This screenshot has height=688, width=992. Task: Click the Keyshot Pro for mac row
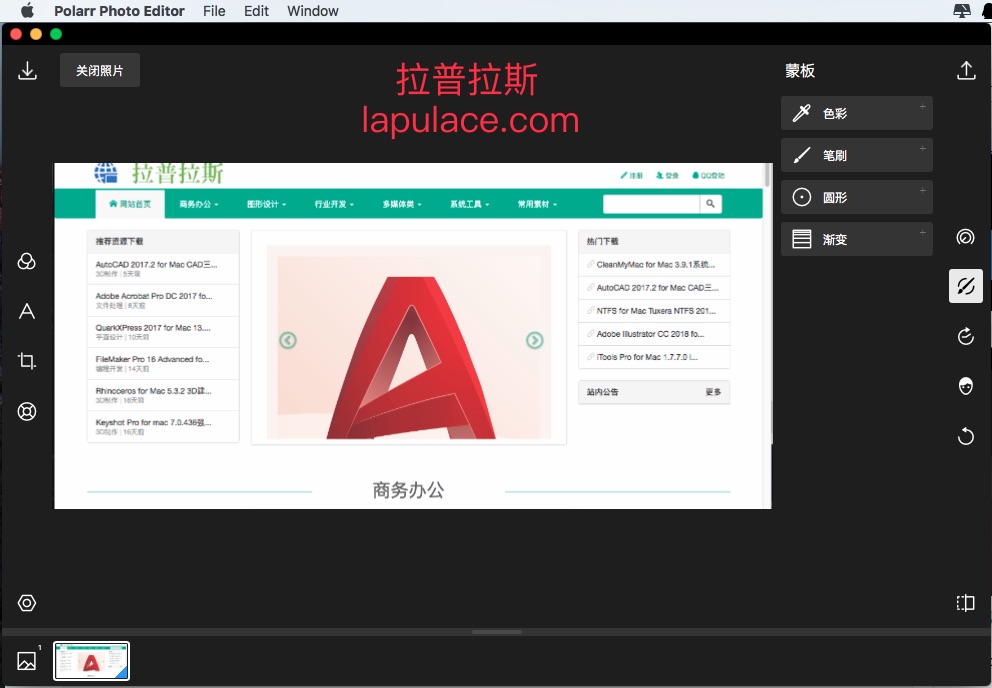click(x=163, y=427)
